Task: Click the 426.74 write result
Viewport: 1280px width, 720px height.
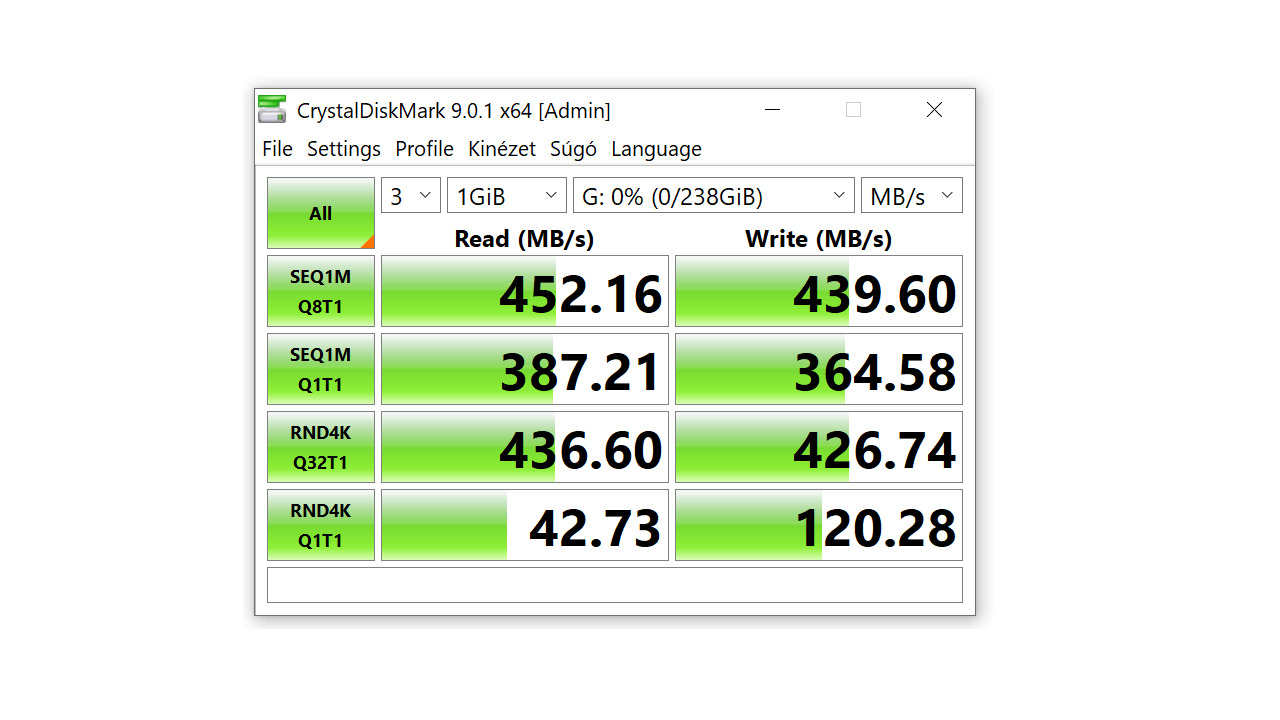Action: [x=819, y=447]
